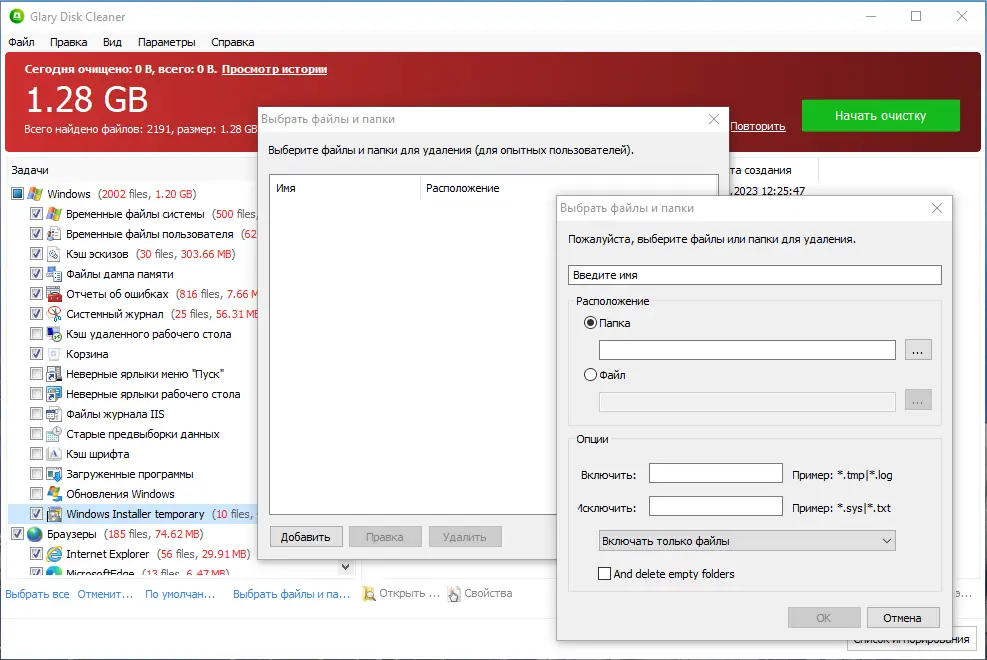This screenshot has width=987, height=660.
Task: Click the Исключить filter input field
Action: point(716,506)
